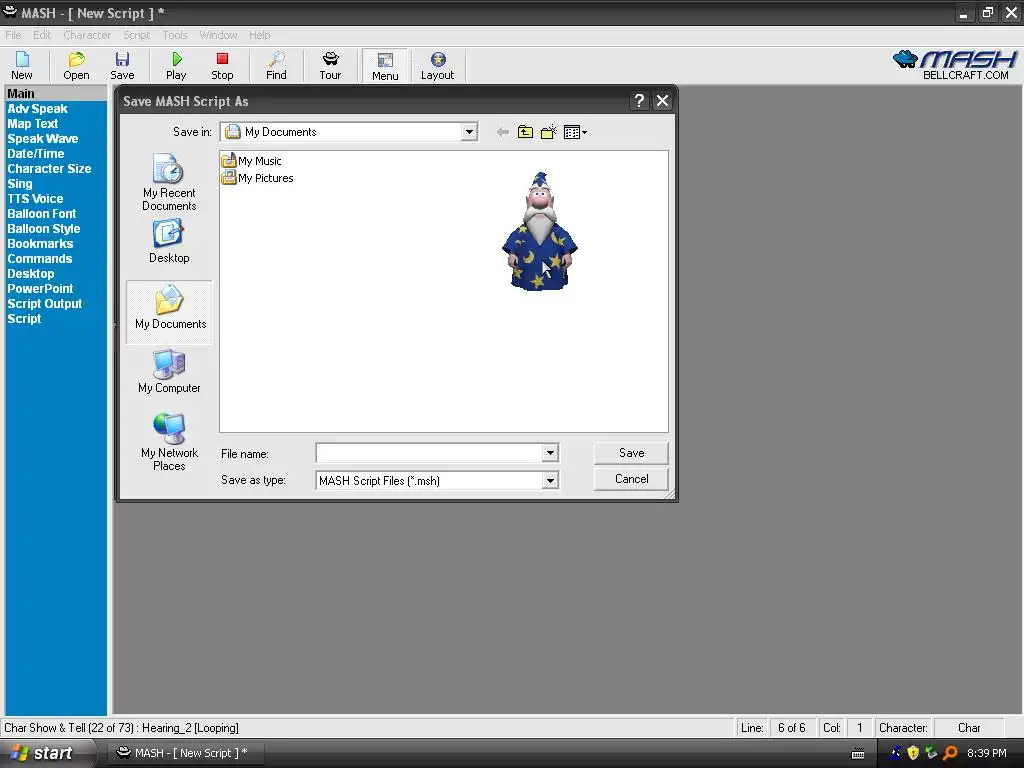Close the Save MASH Script As dialog
The width and height of the screenshot is (1024, 768).
coord(662,101)
